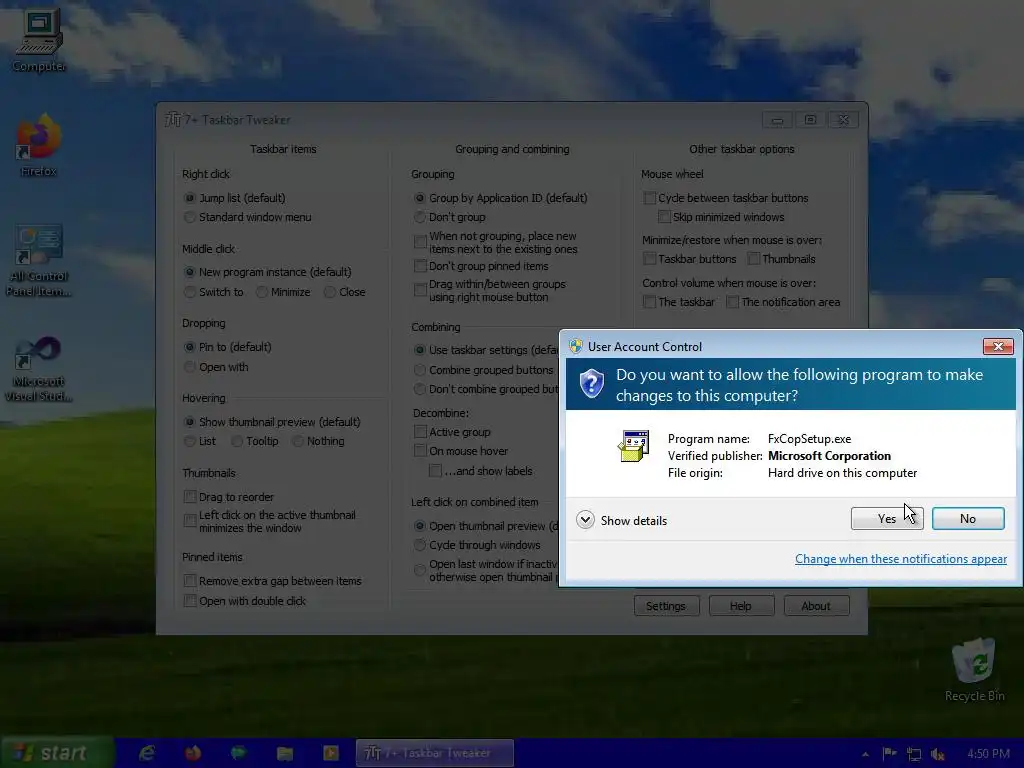
Task: Enable Open with double click
Action: 190,601
